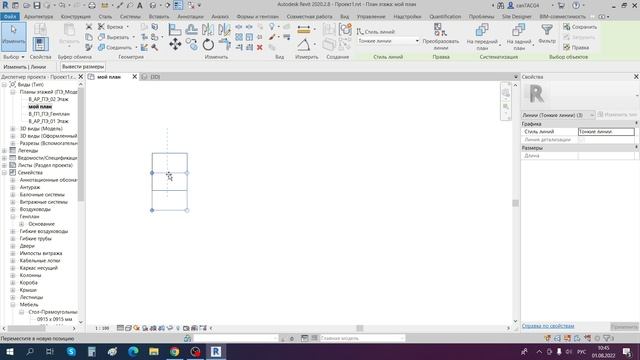Select B_ГП_ПЭ_Генплан view
The width and height of the screenshot is (640, 360).
click(49, 114)
